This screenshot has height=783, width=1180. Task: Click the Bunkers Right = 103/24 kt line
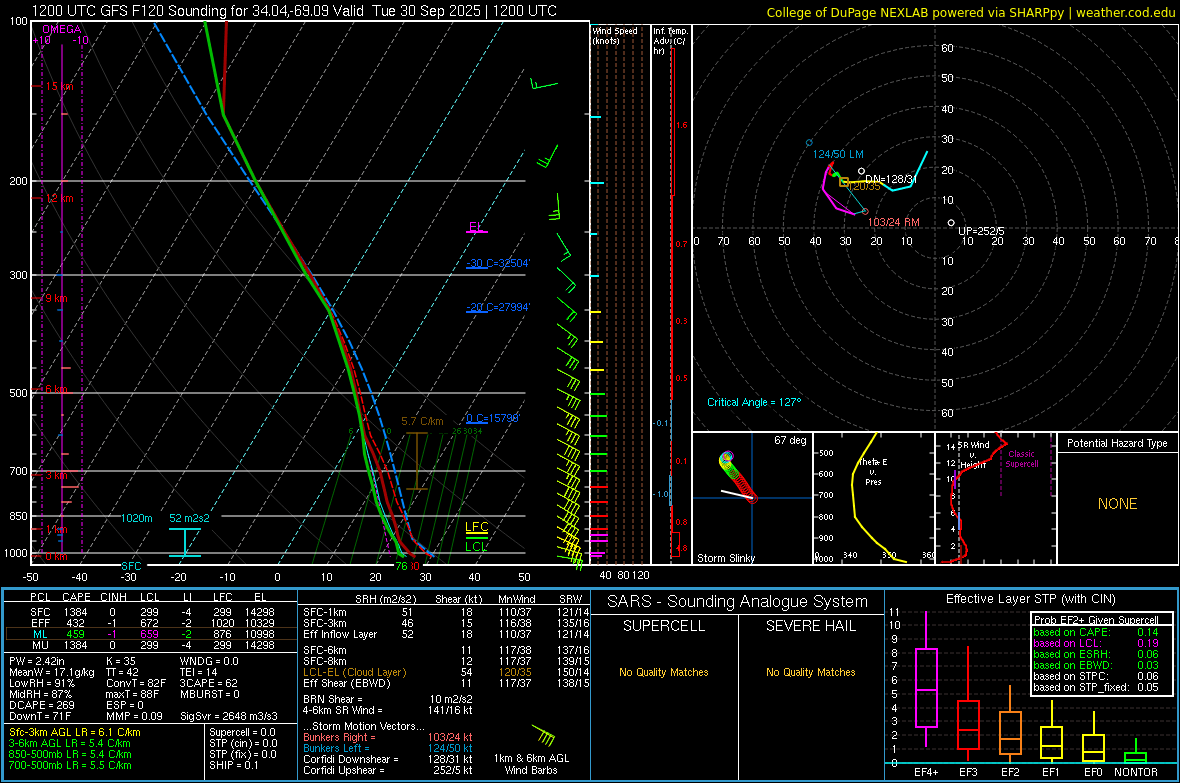coord(388,737)
